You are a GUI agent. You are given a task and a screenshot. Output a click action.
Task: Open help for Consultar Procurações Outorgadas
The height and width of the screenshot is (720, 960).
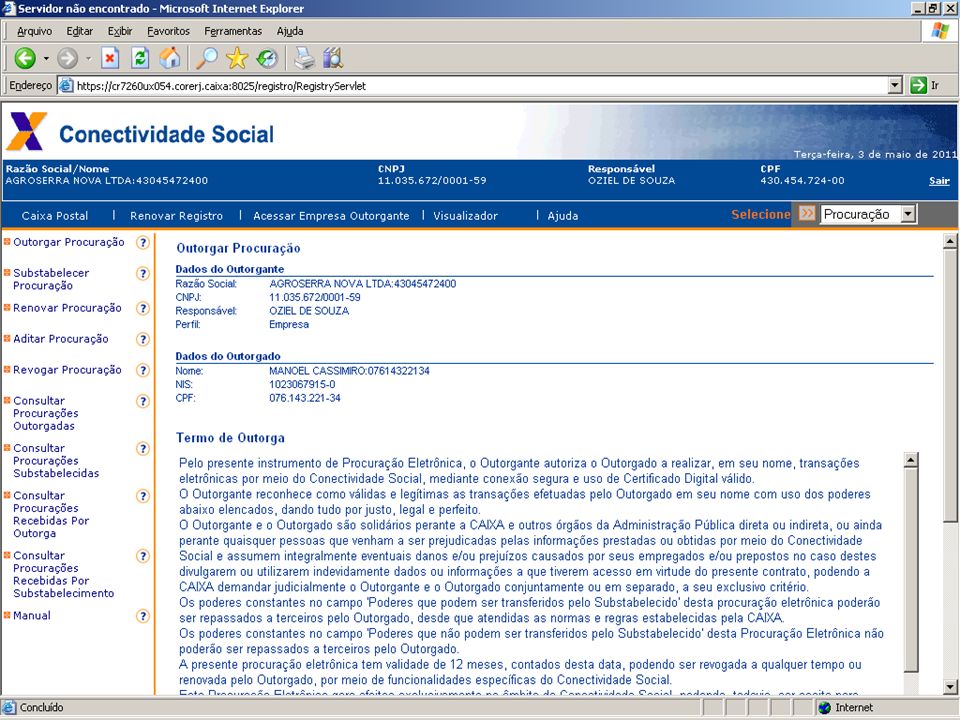click(x=143, y=401)
